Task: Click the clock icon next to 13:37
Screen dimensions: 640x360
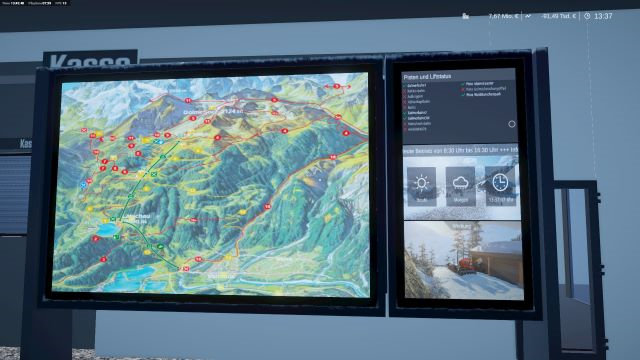Action: click(x=587, y=16)
